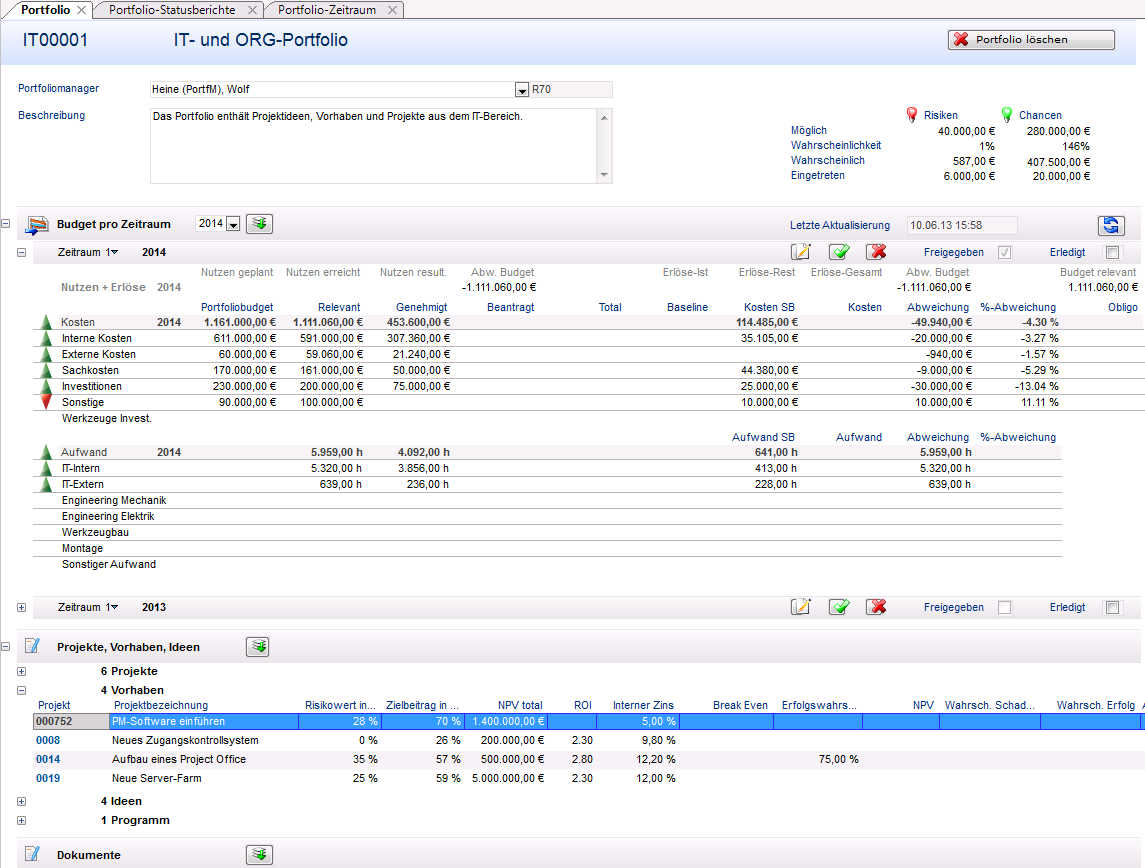
Task: Click red X delete icon in Zeitraum 2014 row
Action: click(876, 253)
